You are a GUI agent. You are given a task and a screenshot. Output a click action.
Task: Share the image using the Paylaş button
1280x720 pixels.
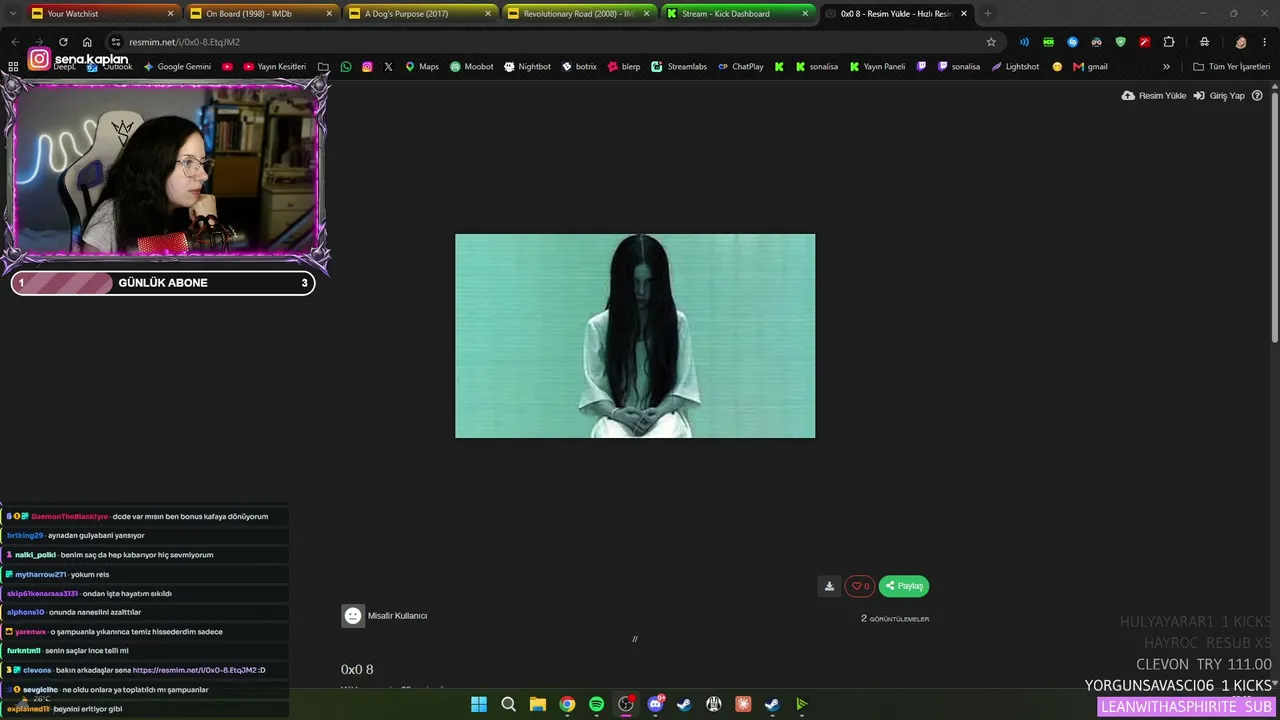tap(904, 586)
